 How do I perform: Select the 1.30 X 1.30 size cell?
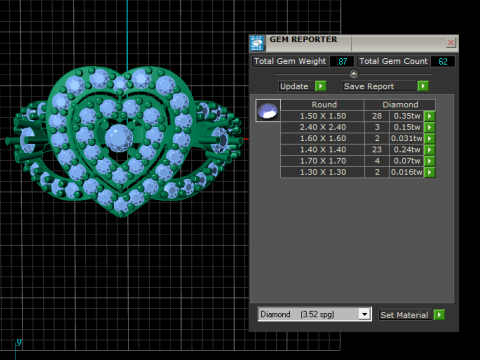322,172
